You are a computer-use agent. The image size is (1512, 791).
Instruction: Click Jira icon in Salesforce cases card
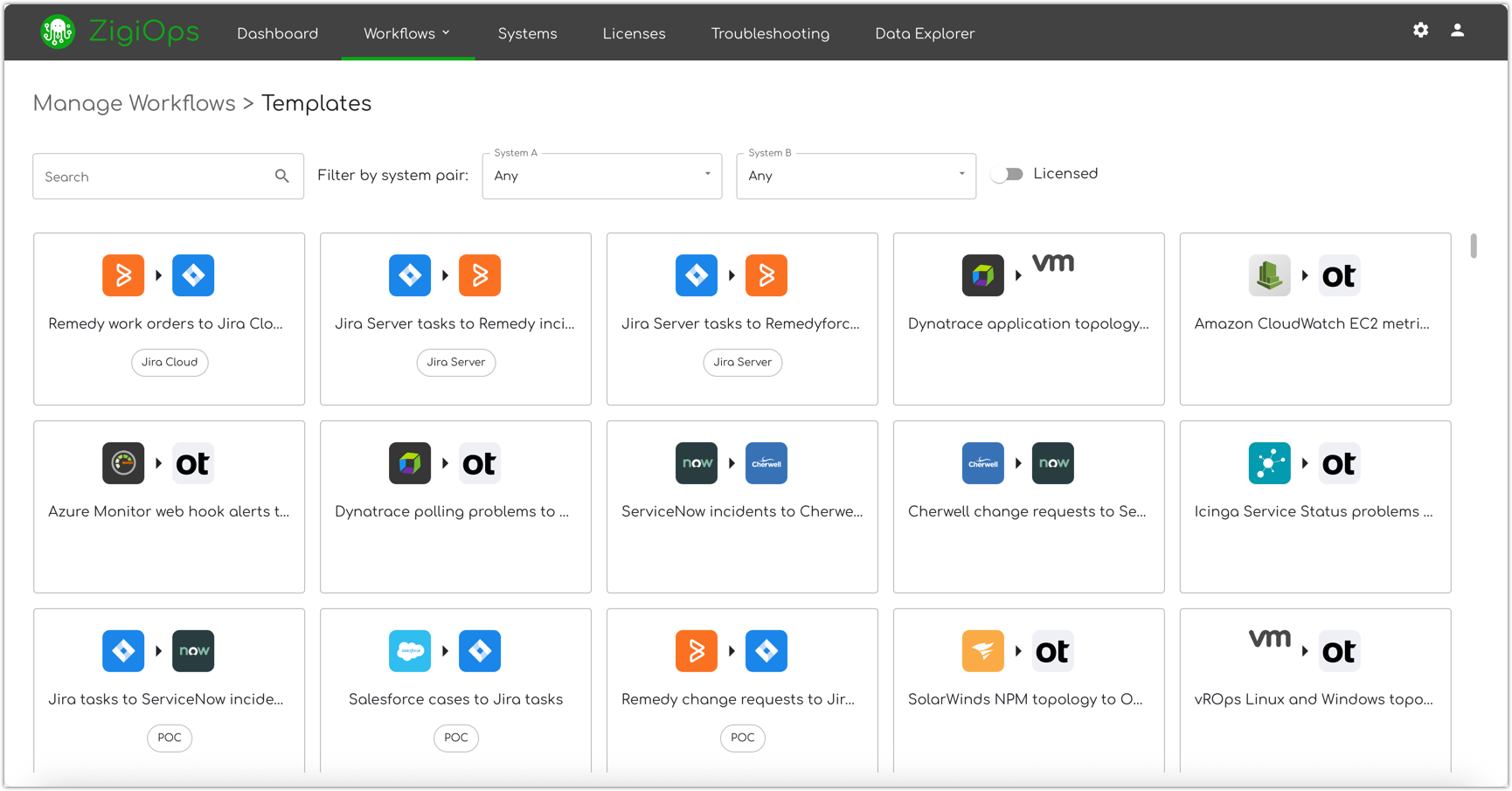[480, 651]
